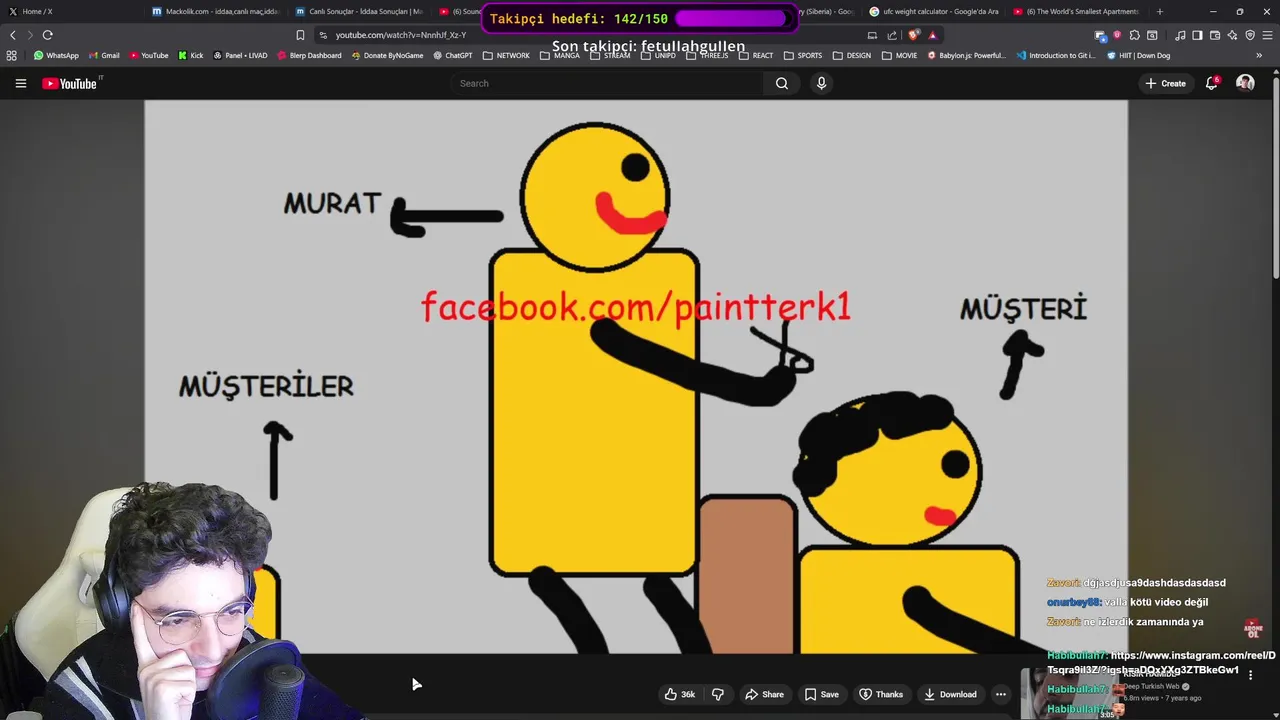Like the video with thumbs up
Screen dimensions: 1280x720
point(680,694)
